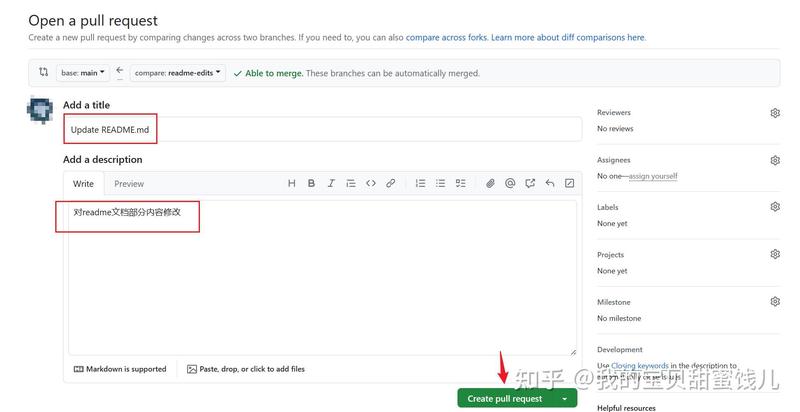
Task: Insert a quote block
Action: point(351,183)
